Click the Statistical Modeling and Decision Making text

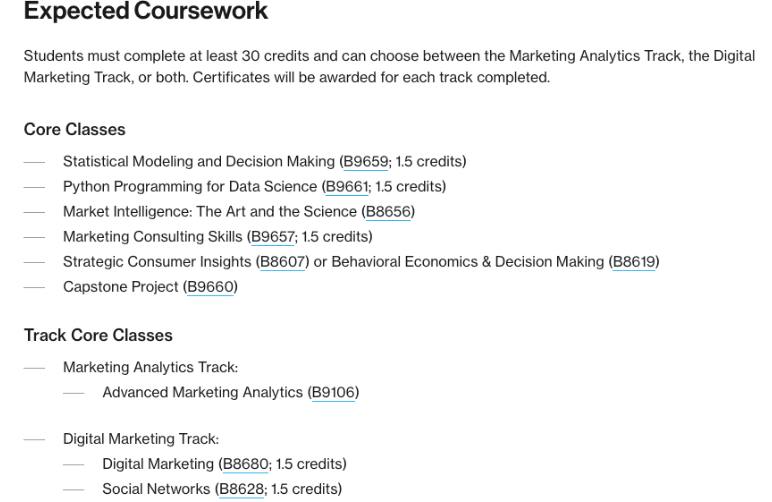pyautogui.click(x=198, y=161)
